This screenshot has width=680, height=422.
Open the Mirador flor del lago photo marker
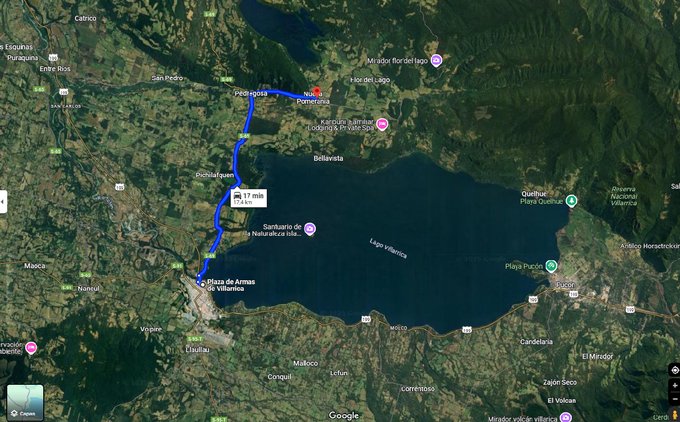point(436,61)
